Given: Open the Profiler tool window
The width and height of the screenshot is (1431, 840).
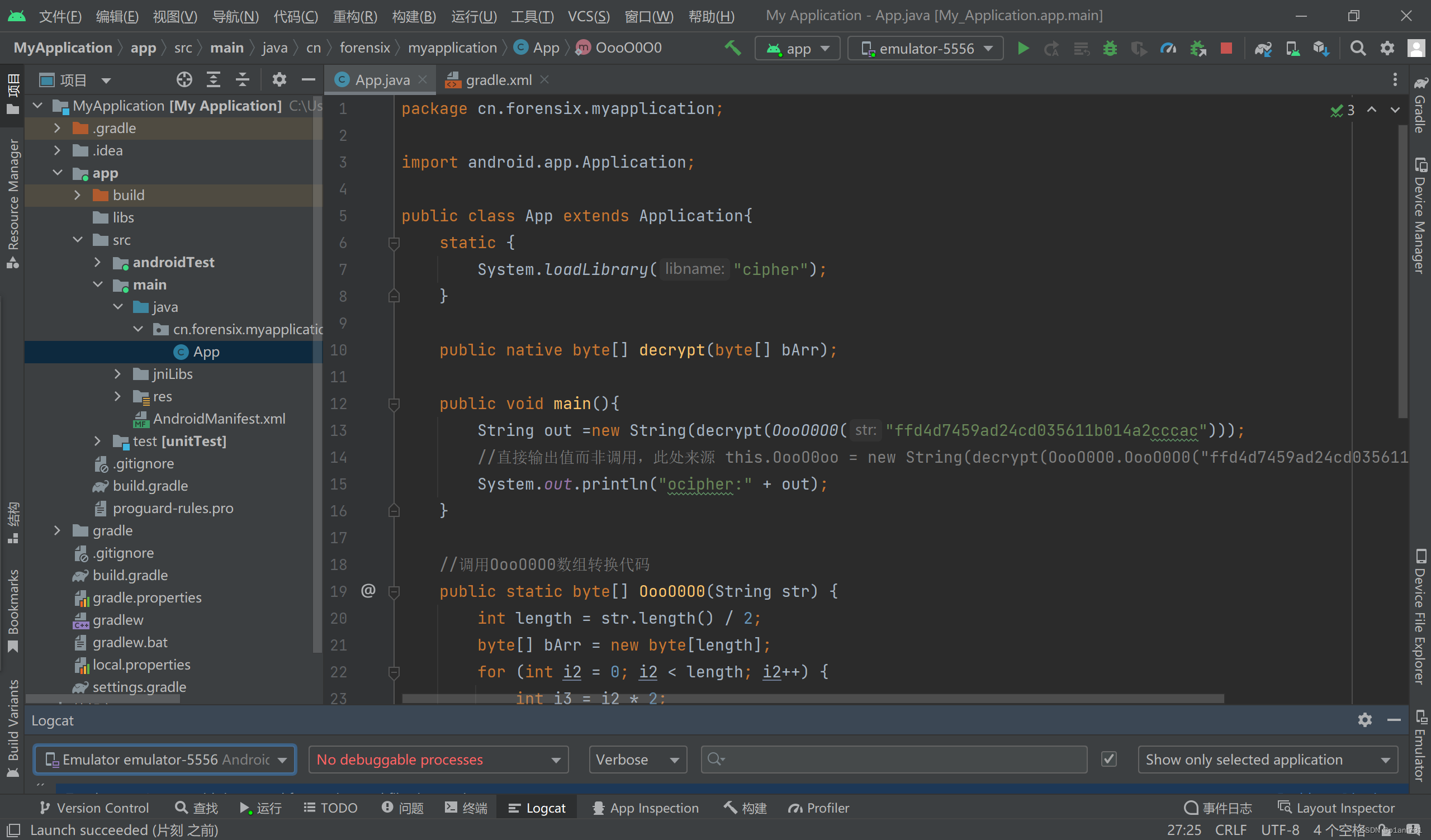Looking at the screenshot, I should tap(819, 808).
